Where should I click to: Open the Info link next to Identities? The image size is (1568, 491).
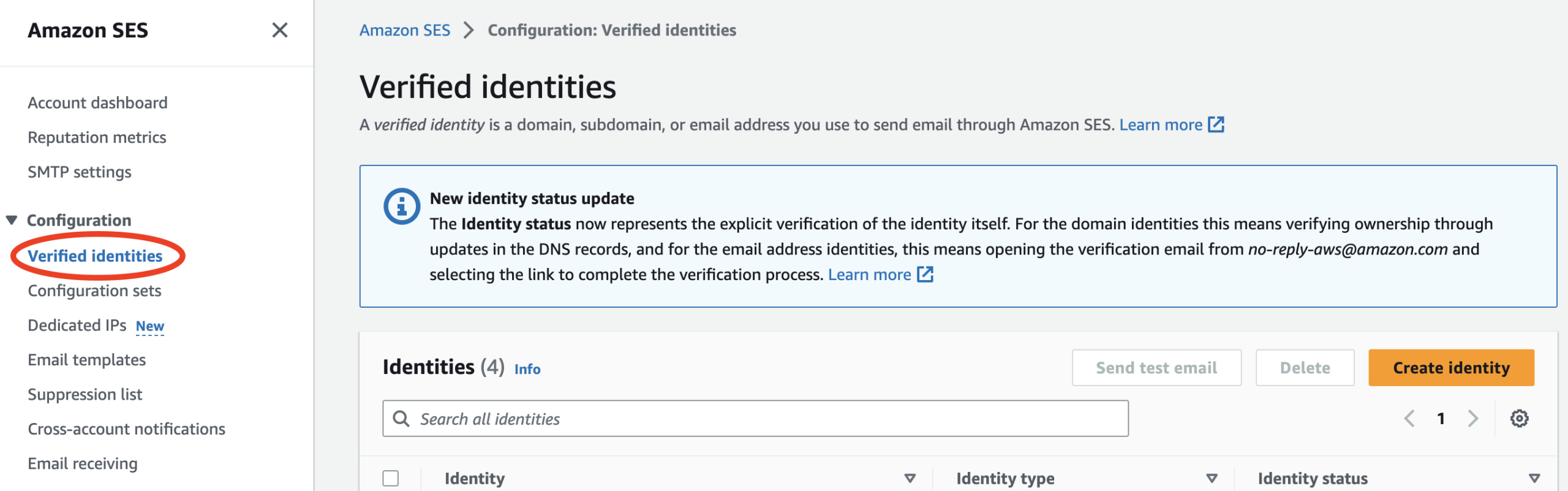pyautogui.click(x=527, y=369)
